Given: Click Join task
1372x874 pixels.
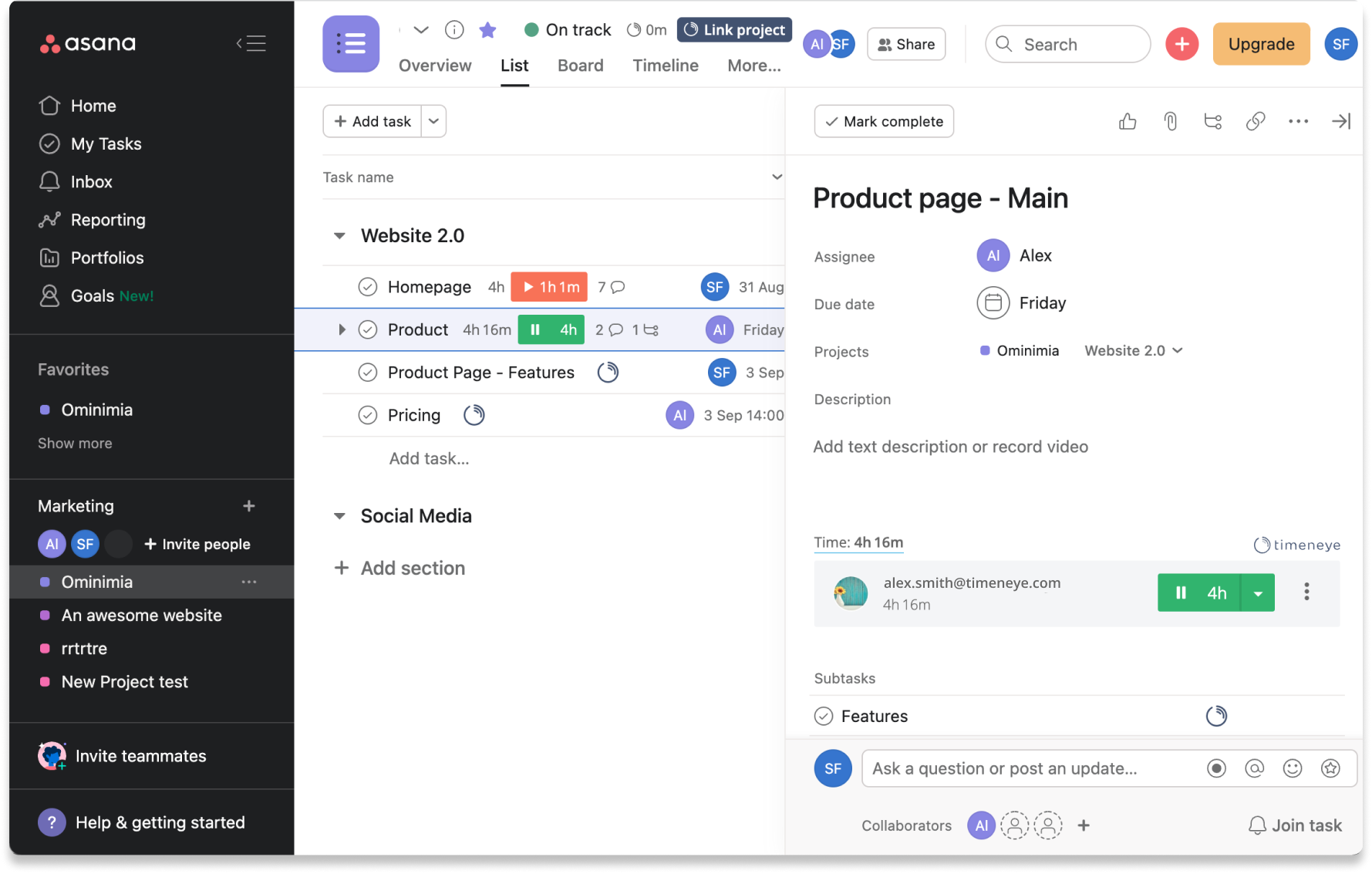Looking at the screenshot, I should 1295,825.
